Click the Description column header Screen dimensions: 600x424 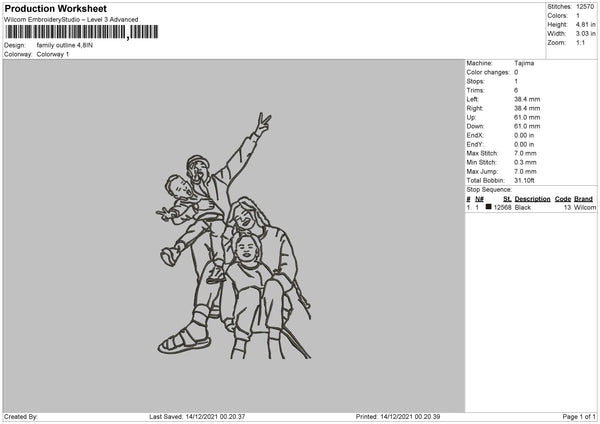[x=532, y=199]
